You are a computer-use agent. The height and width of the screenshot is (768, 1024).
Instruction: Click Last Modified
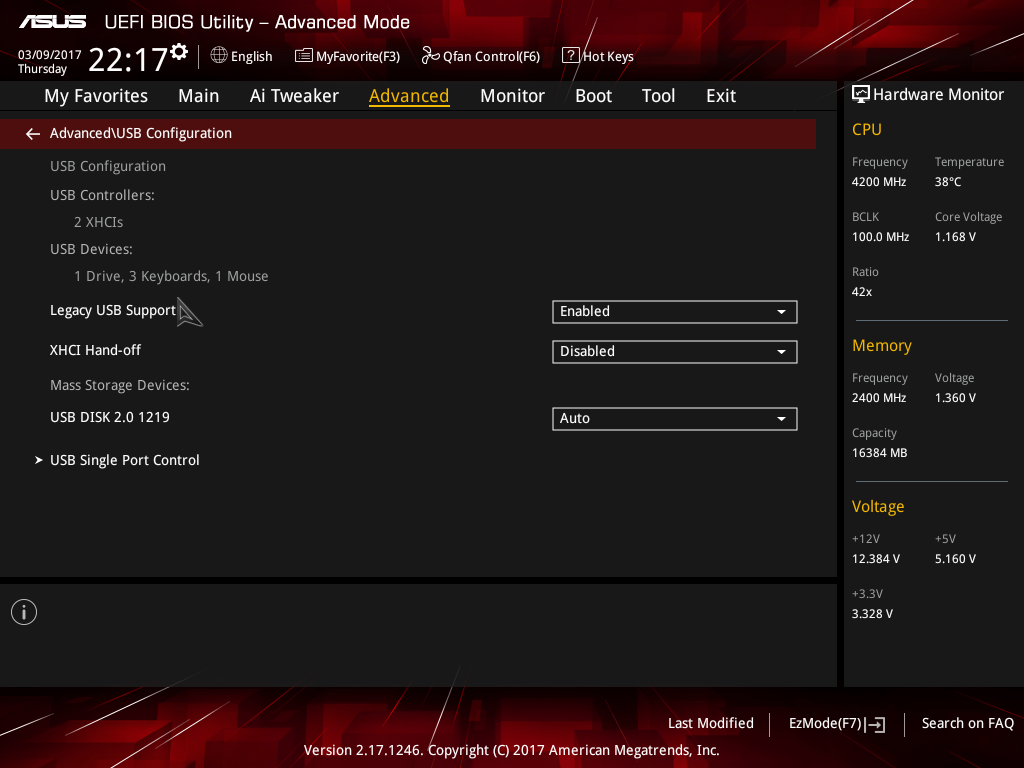coord(711,724)
